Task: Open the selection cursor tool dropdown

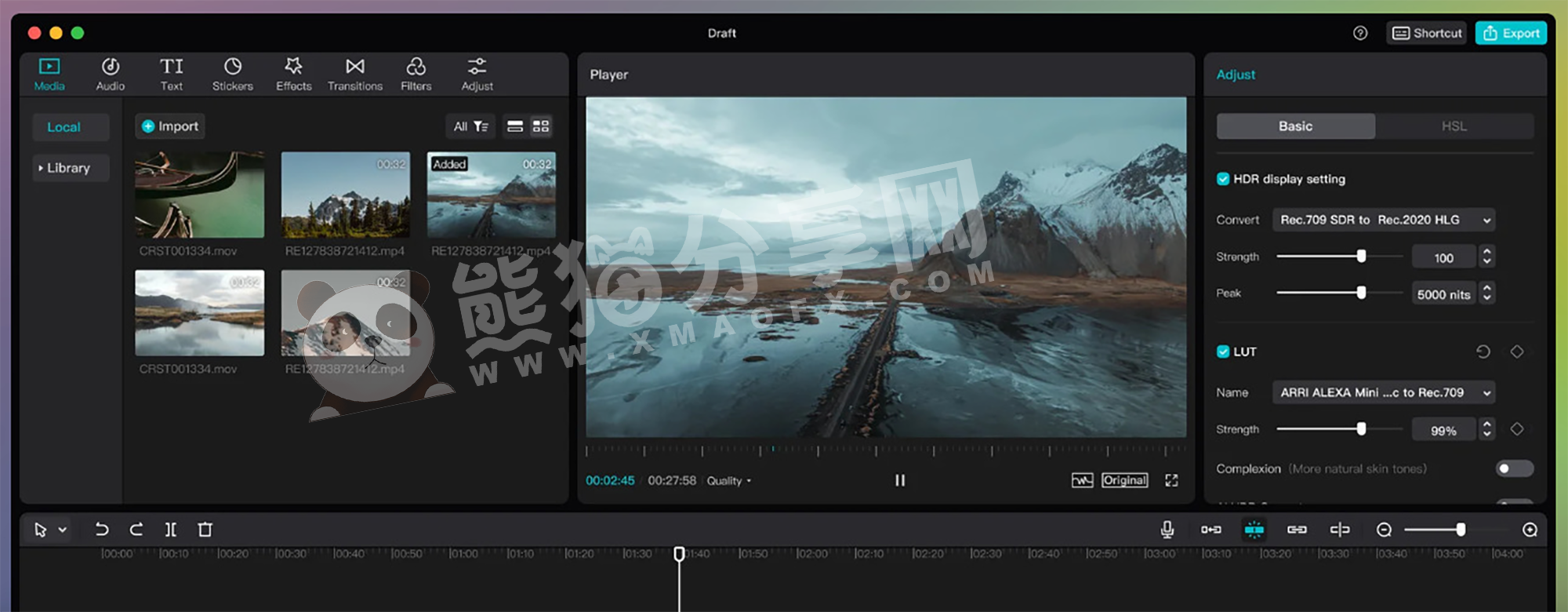Action: 63,530
